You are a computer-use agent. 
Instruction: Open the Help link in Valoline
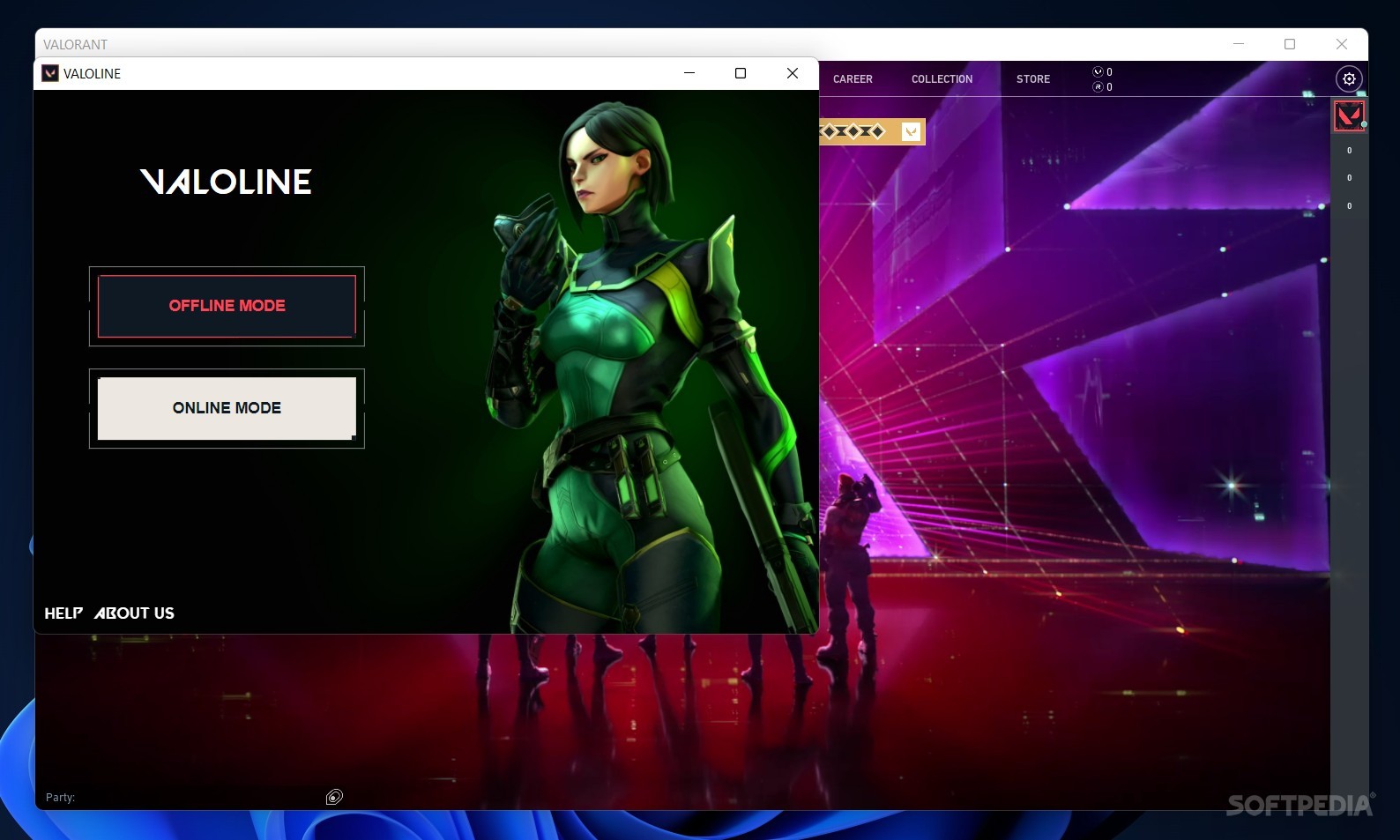point(63,613)
